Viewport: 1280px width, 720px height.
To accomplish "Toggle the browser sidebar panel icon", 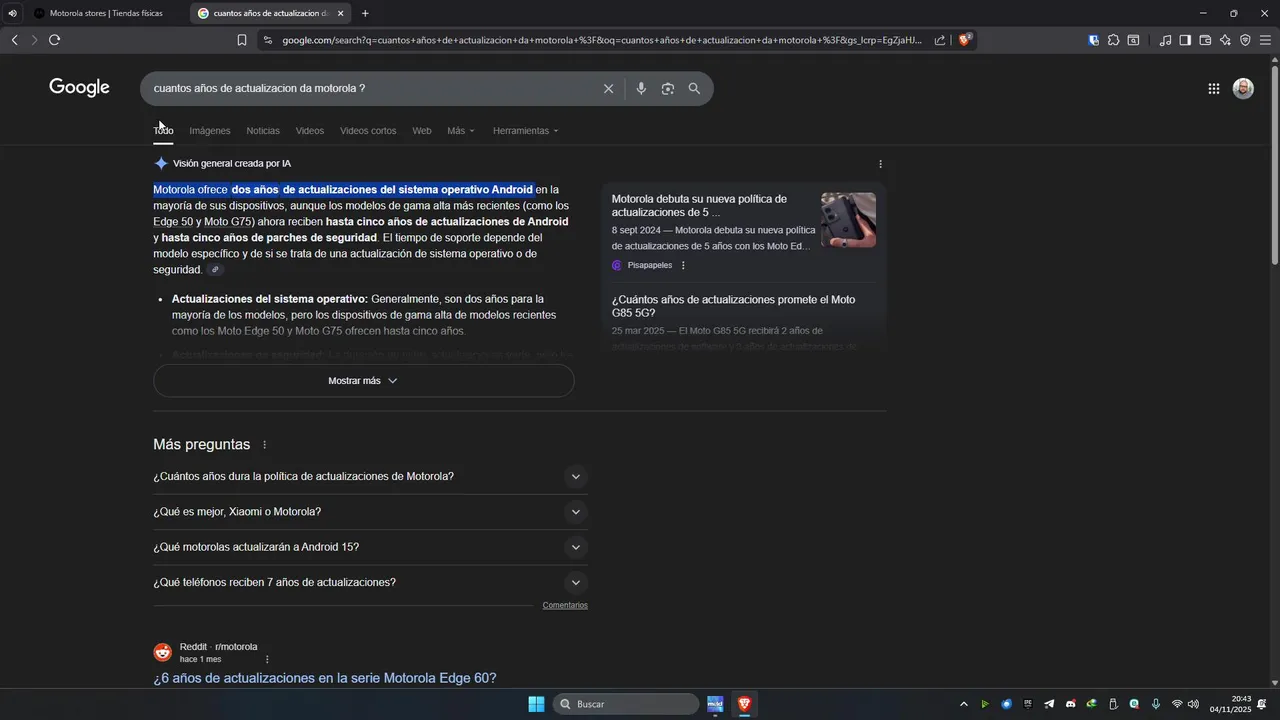I will (x=1185, y=40).
